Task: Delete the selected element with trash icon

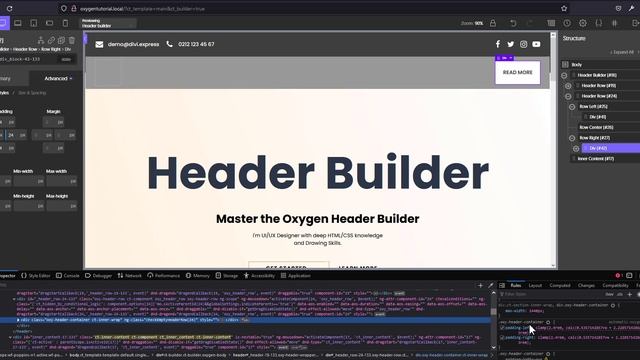Action: pos(72,40)
